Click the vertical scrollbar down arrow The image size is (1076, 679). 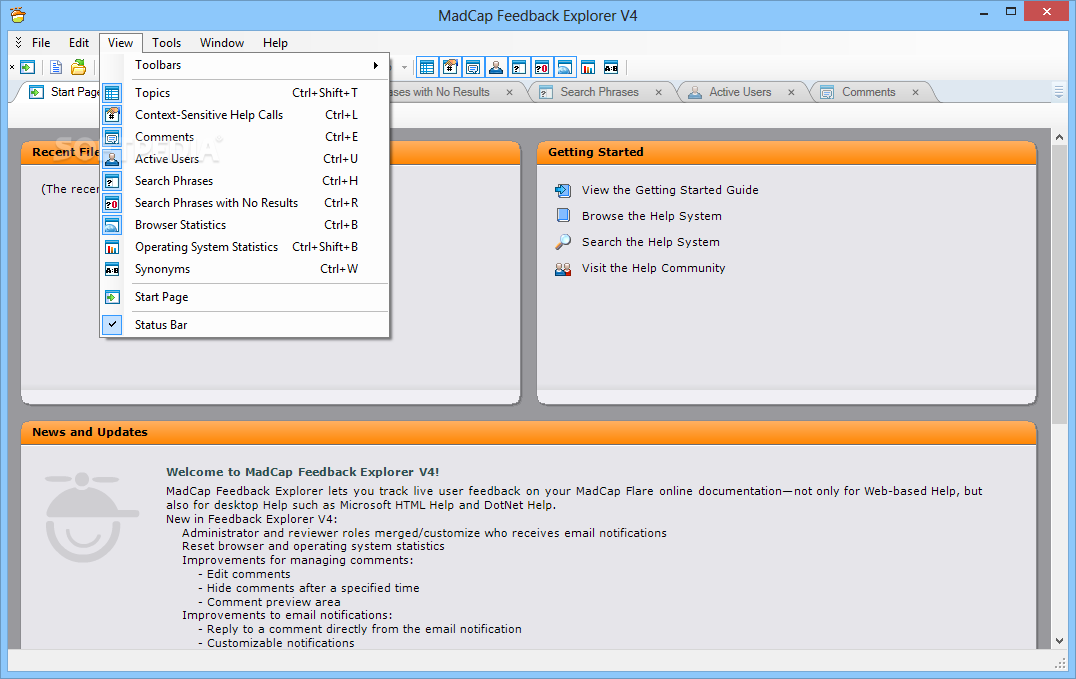point(1060,641)
